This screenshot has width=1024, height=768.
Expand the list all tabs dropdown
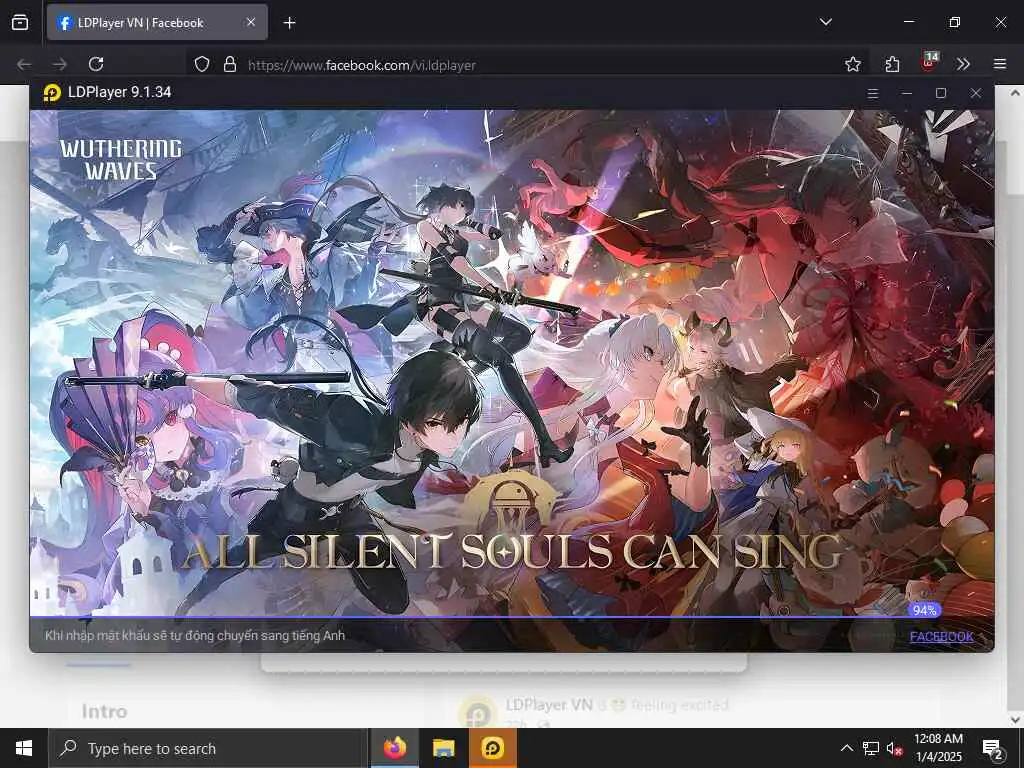click(x=825, y=22)
